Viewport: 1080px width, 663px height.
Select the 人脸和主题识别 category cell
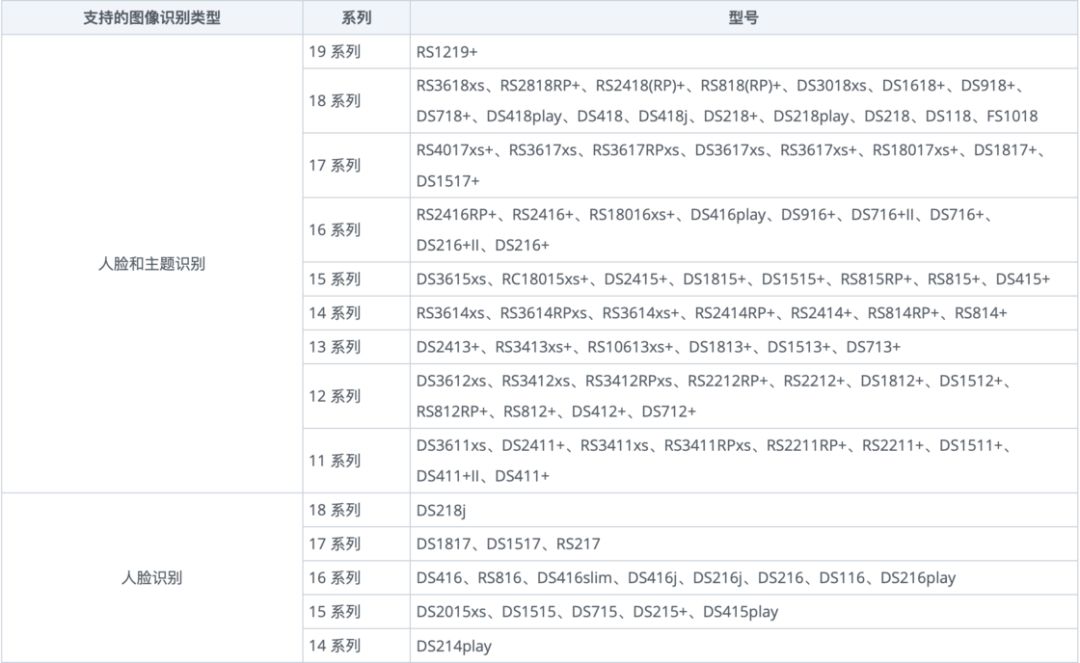click(x=152, y=264)
